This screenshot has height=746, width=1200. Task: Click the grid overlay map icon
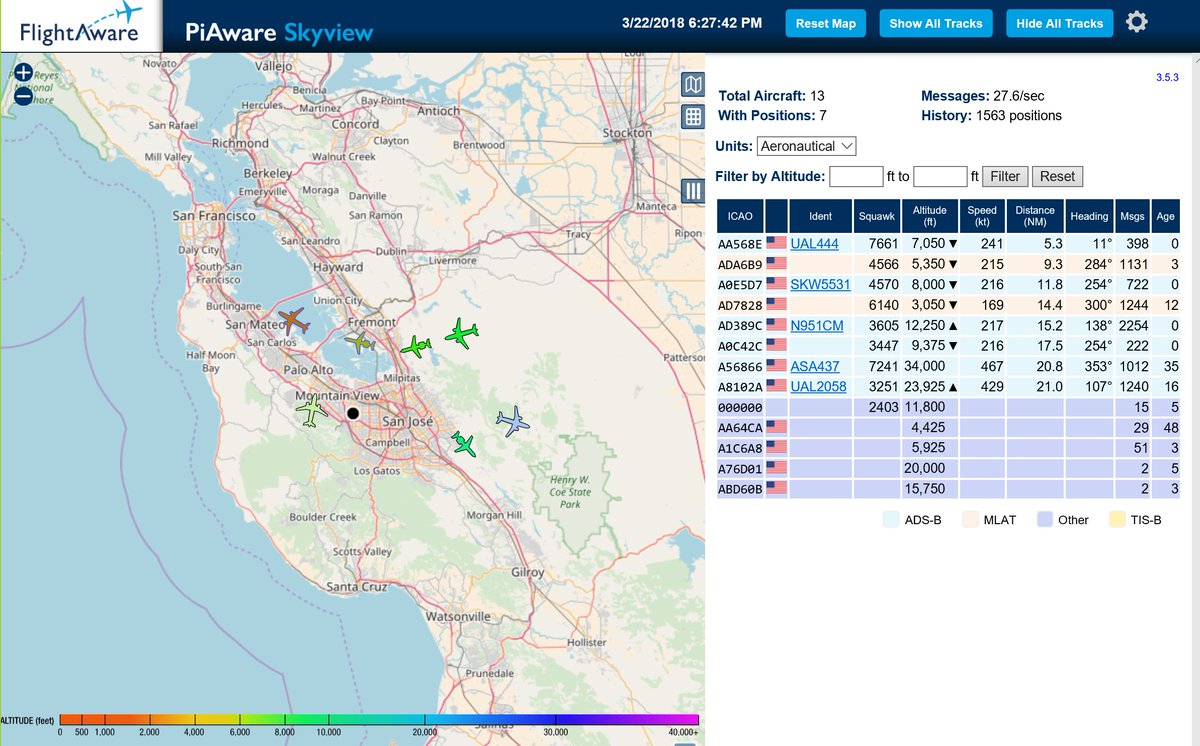tap(692, 117)
